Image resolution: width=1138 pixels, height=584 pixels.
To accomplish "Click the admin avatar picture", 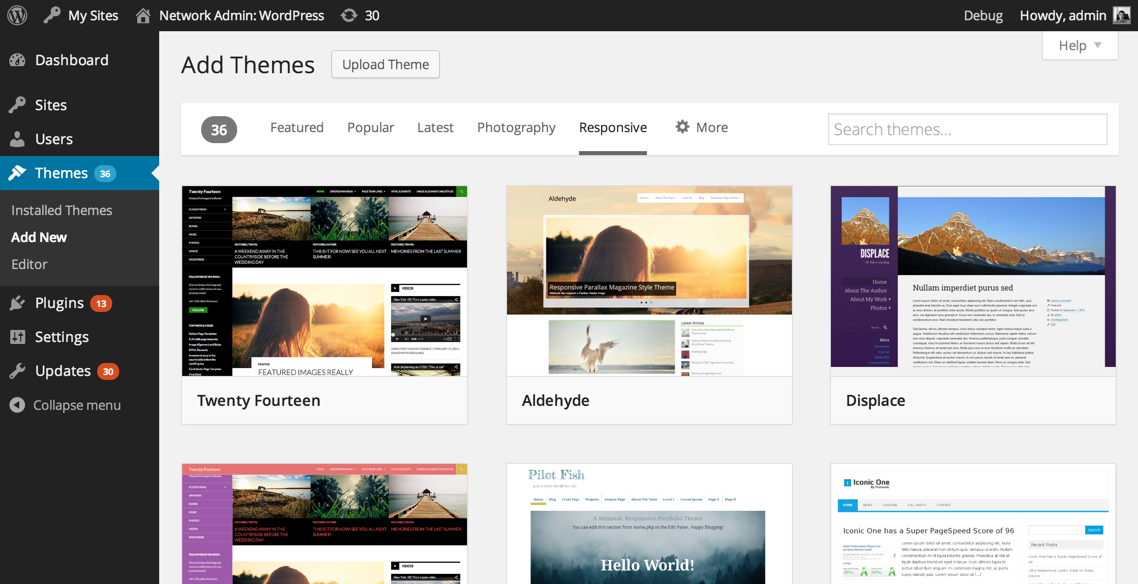I will [x=1122, y=15].
